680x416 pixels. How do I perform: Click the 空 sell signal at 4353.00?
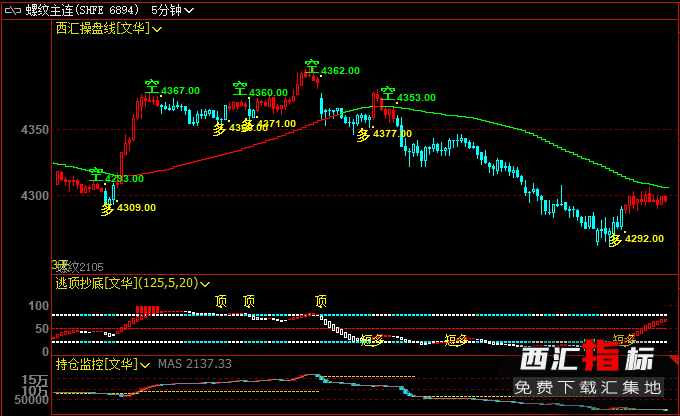388,93
